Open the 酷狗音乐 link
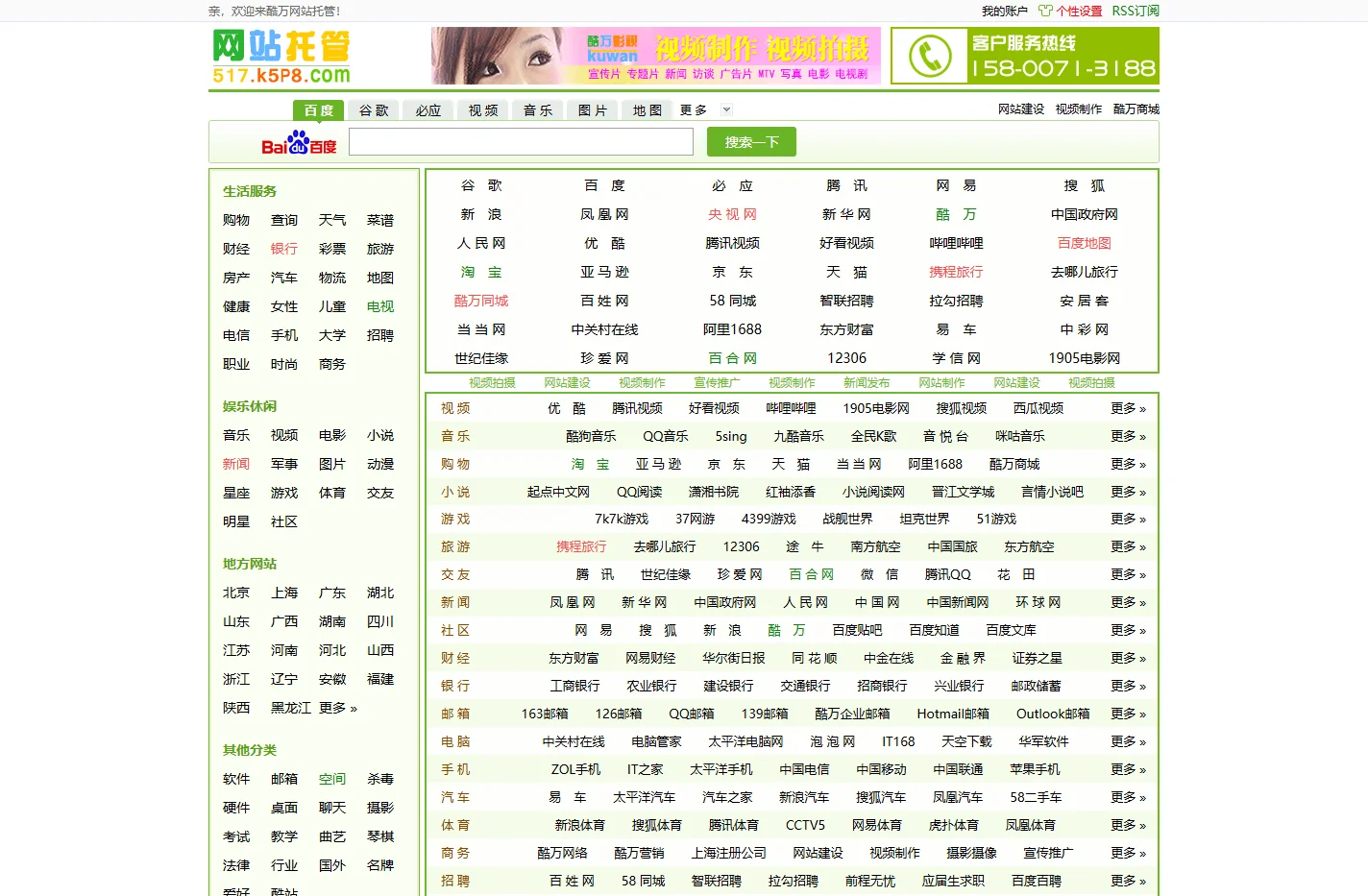The width and height of the screenshot is (1368, 896). 591,436
